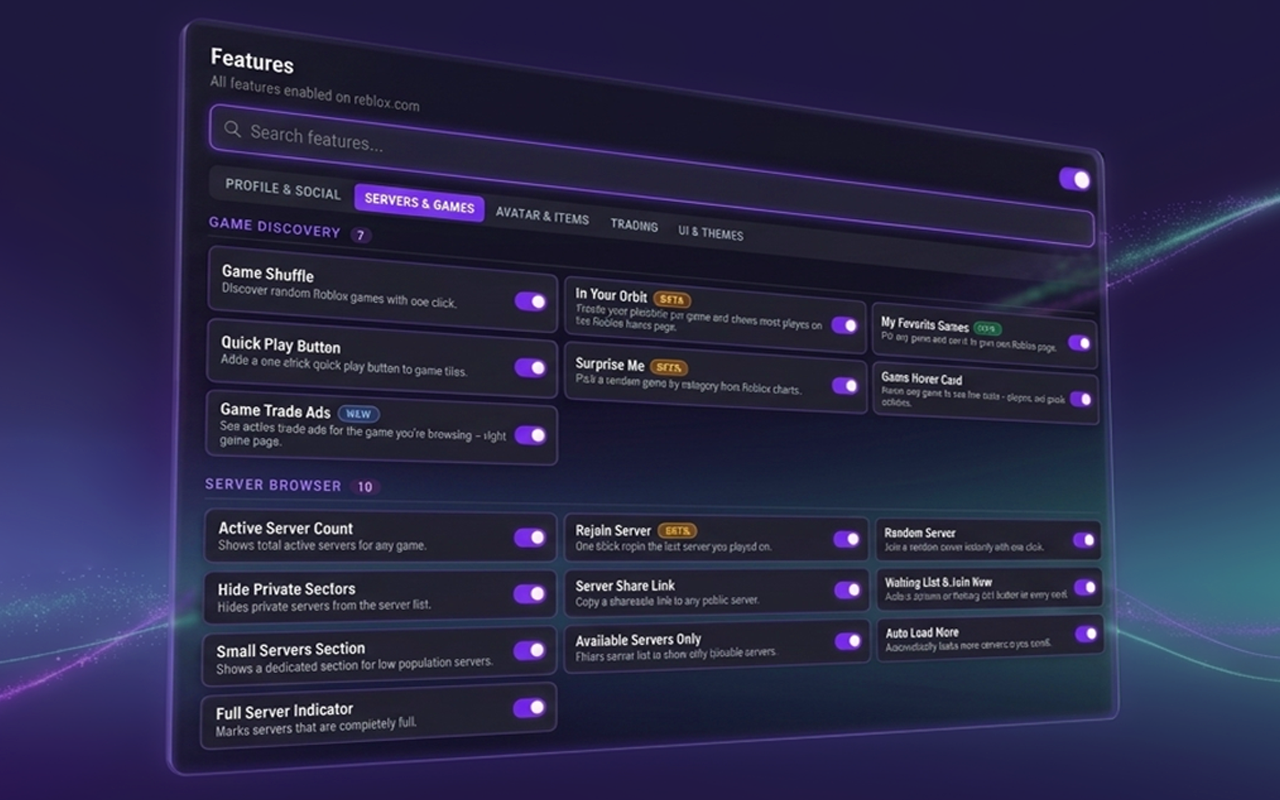Switch off the Server Share Link toggle
Screen dimensions: 1280x800
pyautogui.click(x=848, y=590)
